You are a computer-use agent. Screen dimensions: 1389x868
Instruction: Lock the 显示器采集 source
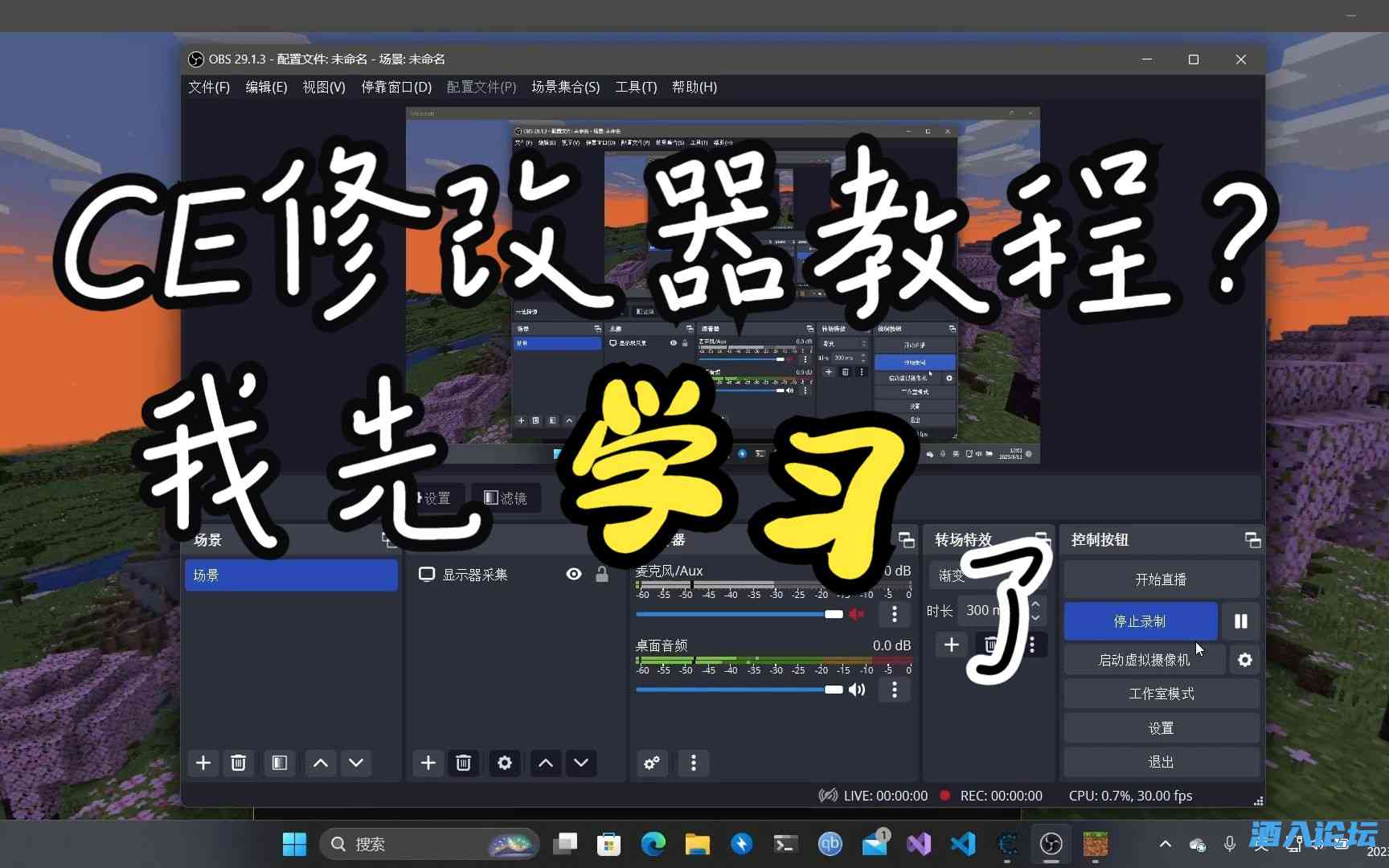(602, 574)
